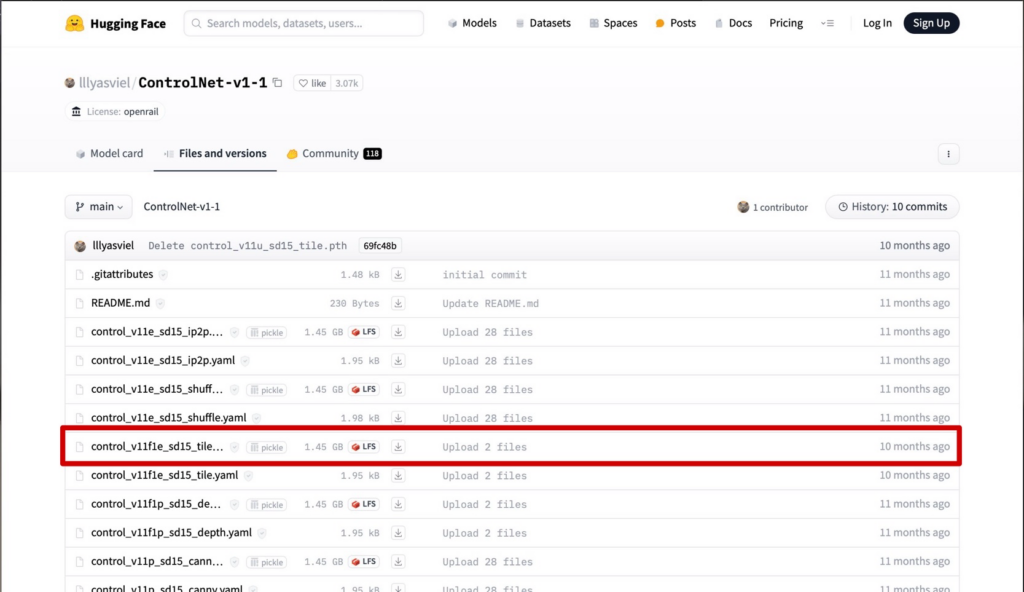Screen dimensions: 1024x592
Task: Click the "License: openrail" tag
Action: (x=116, y=112)
